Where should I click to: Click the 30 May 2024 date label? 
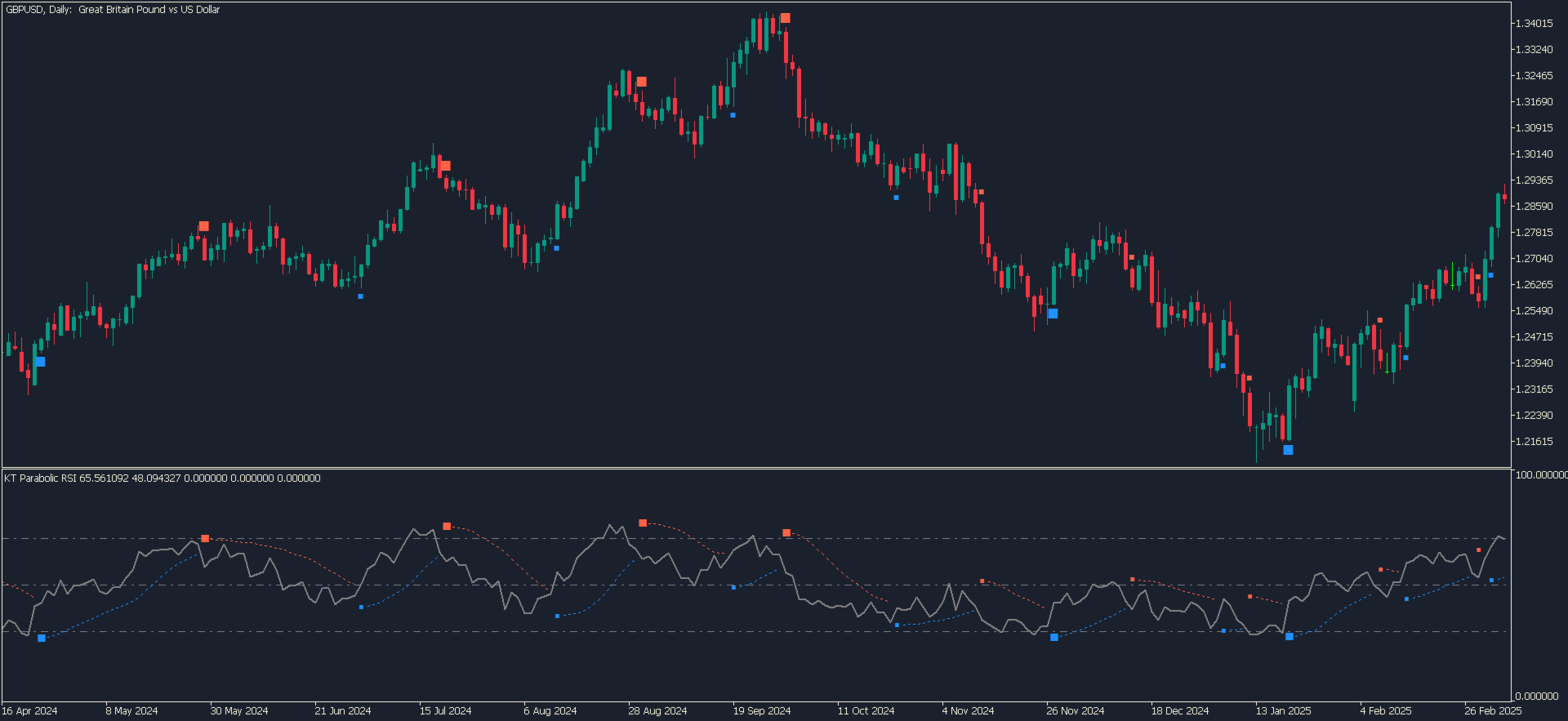coord(239,711)
